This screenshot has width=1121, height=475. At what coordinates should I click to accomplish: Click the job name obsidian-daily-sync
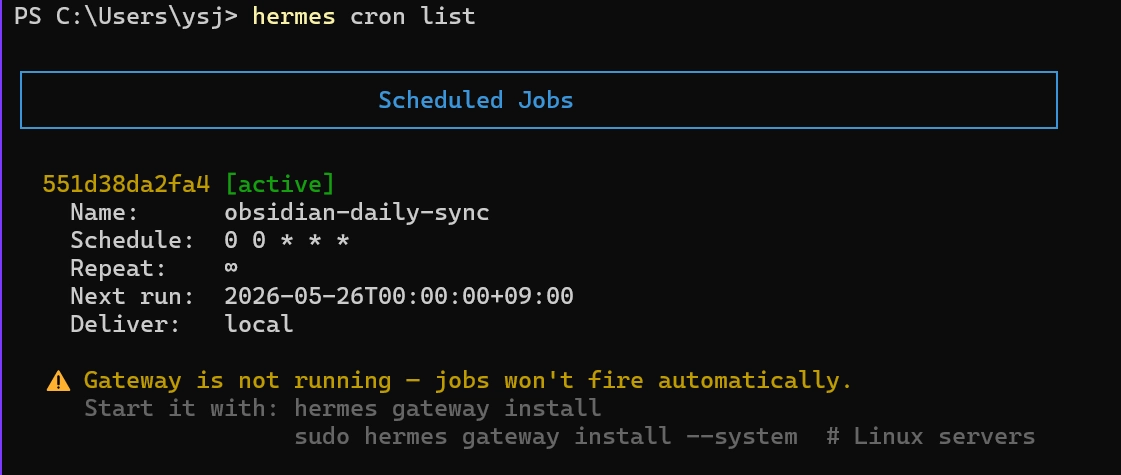[x=357, y=212]
